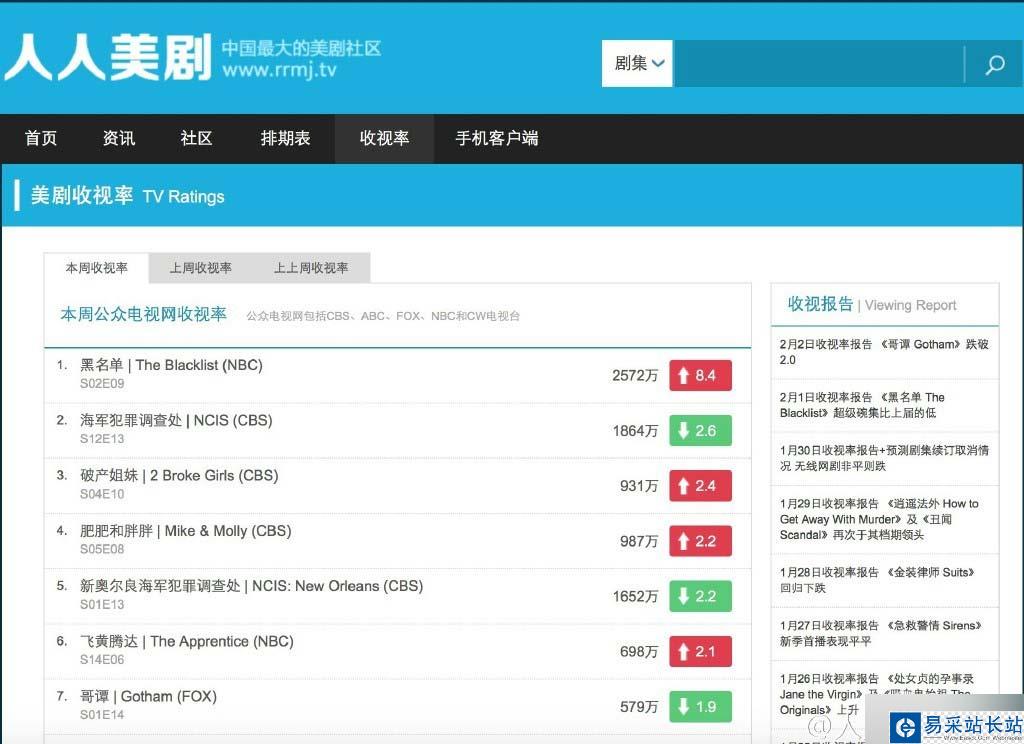Click the www.rrmj.tv site address
Screen dimensions: 1024x744
[x=280, y=69]
